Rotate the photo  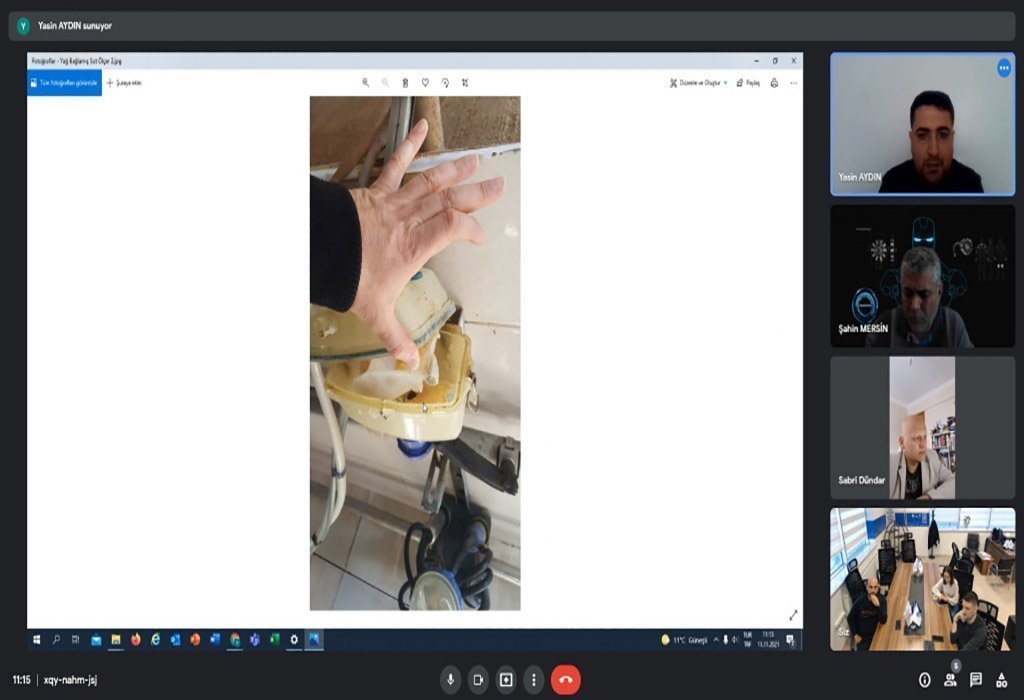[x=445, y=83]
